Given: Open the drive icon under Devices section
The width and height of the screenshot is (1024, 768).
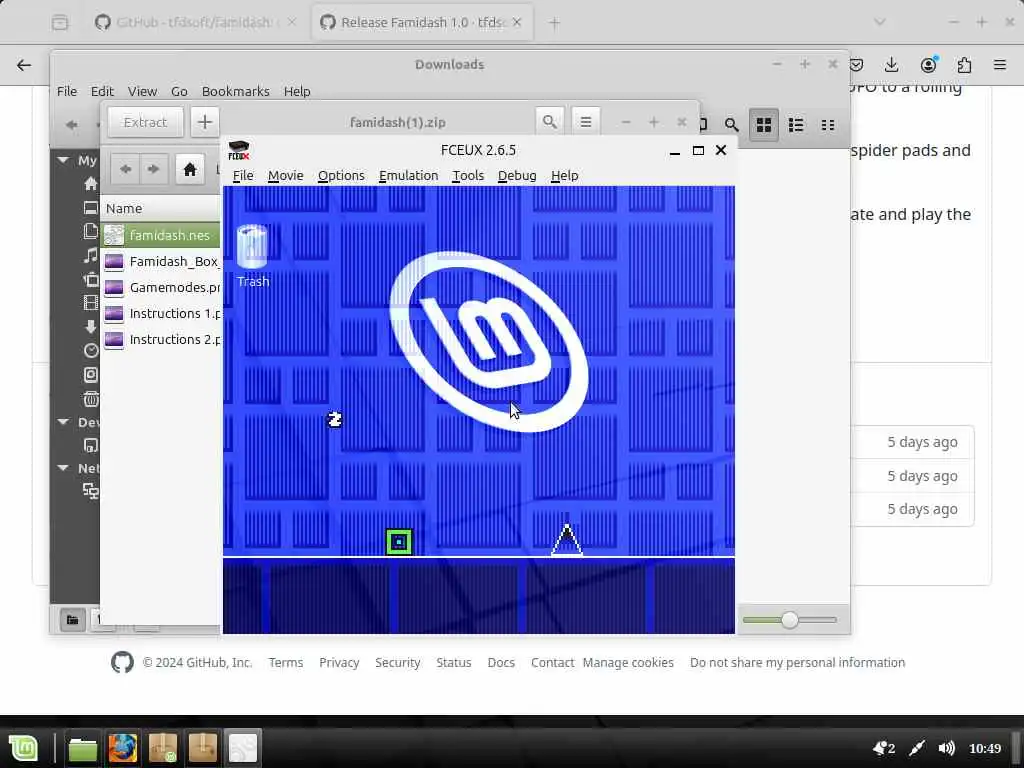Looking at the screenshot, I should [x=91, y=445].
